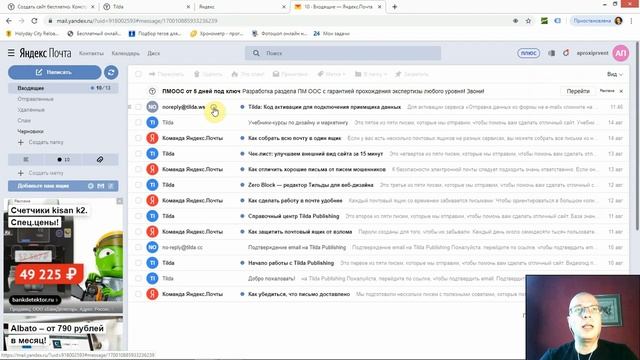
Task: Open the В папку move dropdown
Action: pyautogui.click(x=371, y=74)
